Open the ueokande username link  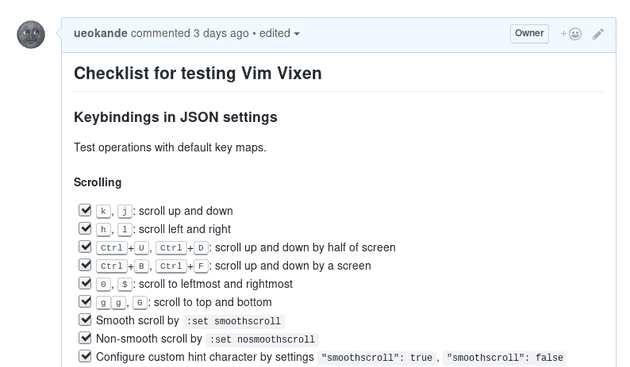(x=100, y=33)
